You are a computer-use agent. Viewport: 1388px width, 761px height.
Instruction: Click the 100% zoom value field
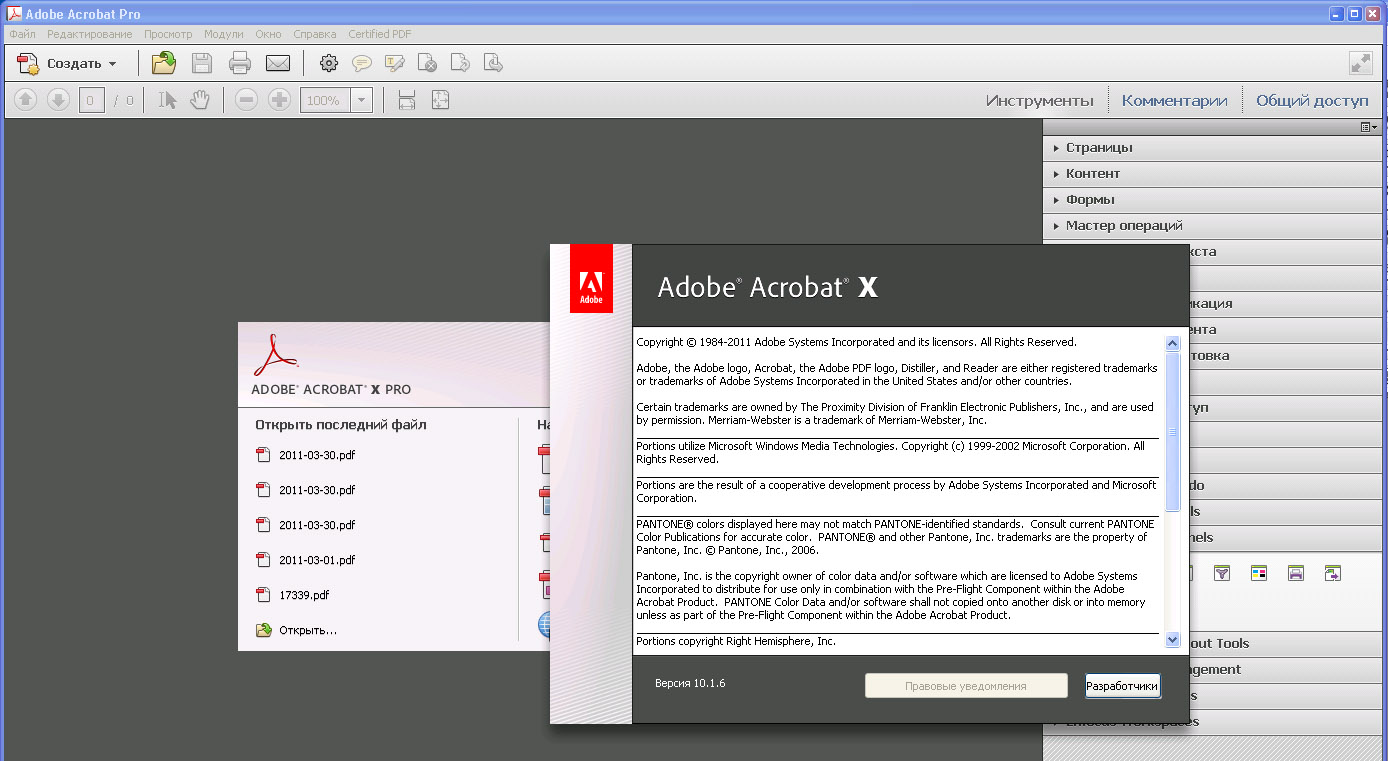(x=325, y=100)
